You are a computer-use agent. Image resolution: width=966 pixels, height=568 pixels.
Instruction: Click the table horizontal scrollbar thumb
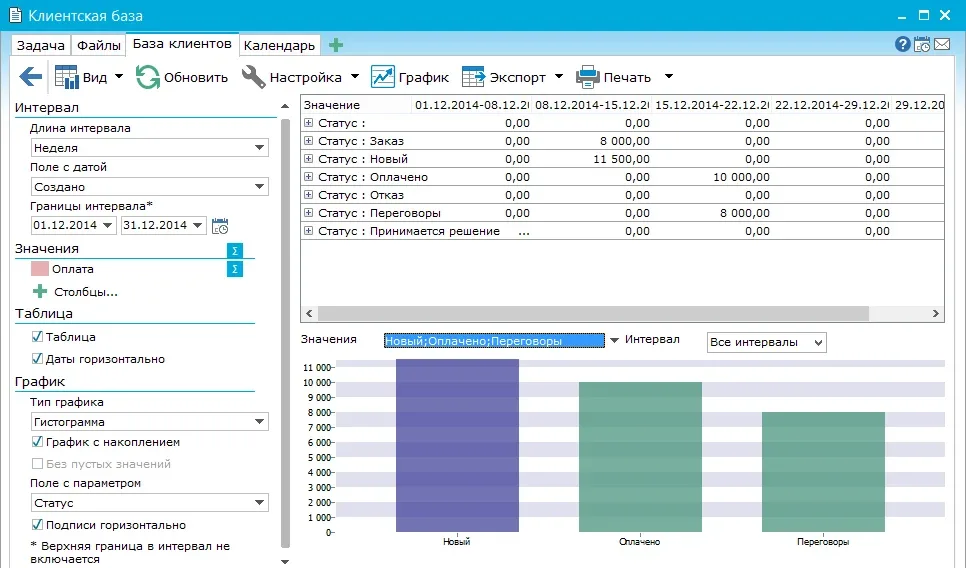point(593,314)
